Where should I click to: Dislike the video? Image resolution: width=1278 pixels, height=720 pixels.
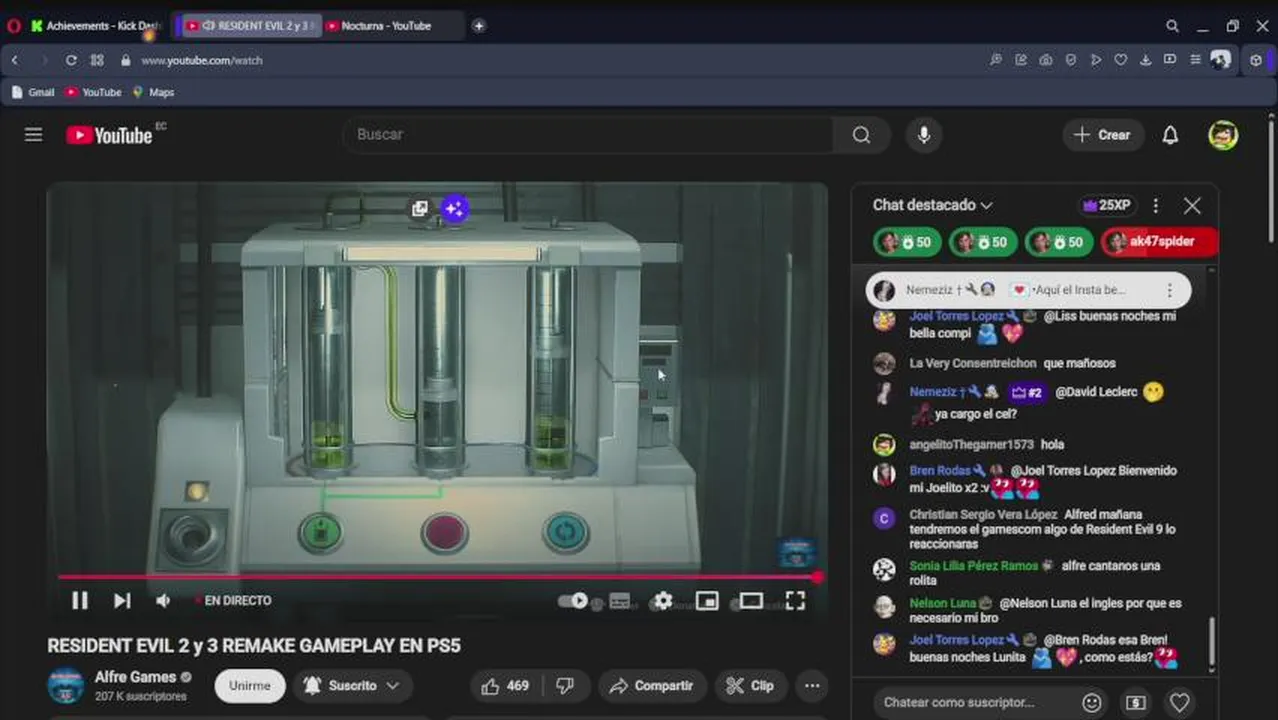pos(565,686)
